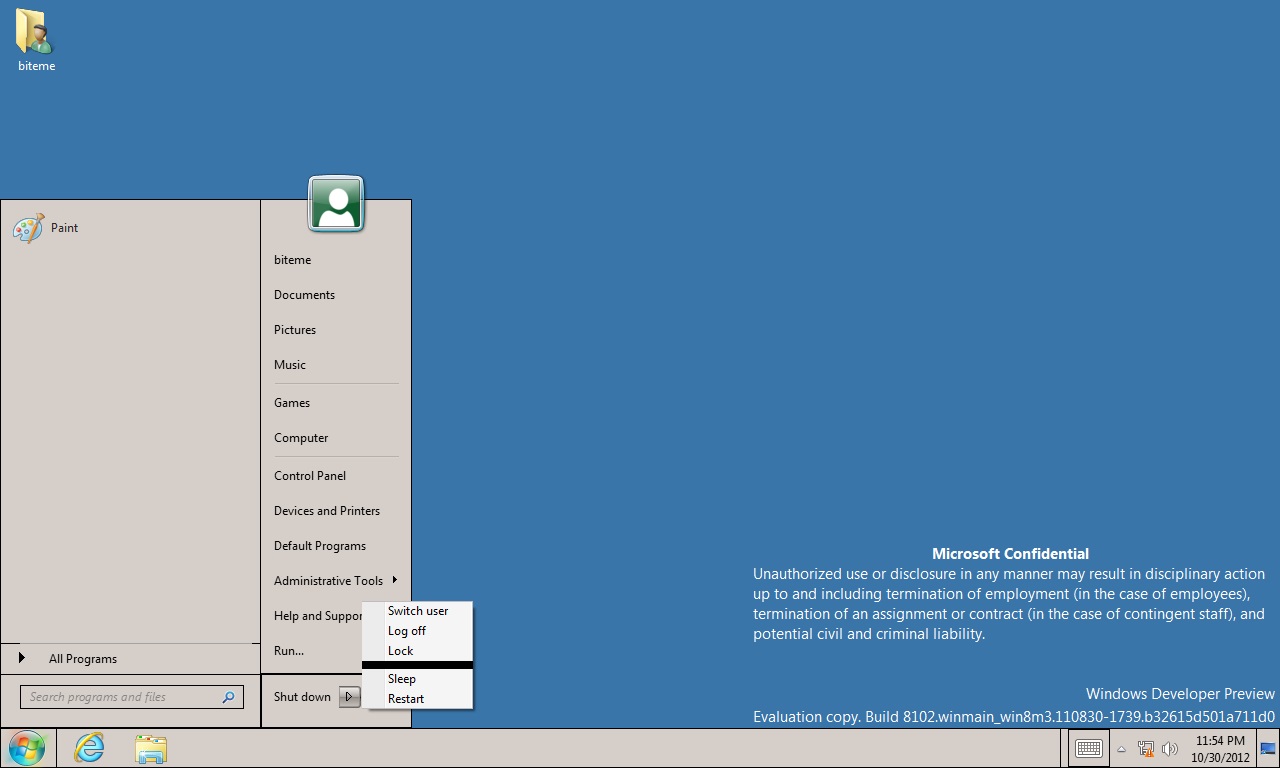The width and height of the screenshot is (1280, 768).
Task: Open Computer from the Start menu
Action: coord(301,438)
